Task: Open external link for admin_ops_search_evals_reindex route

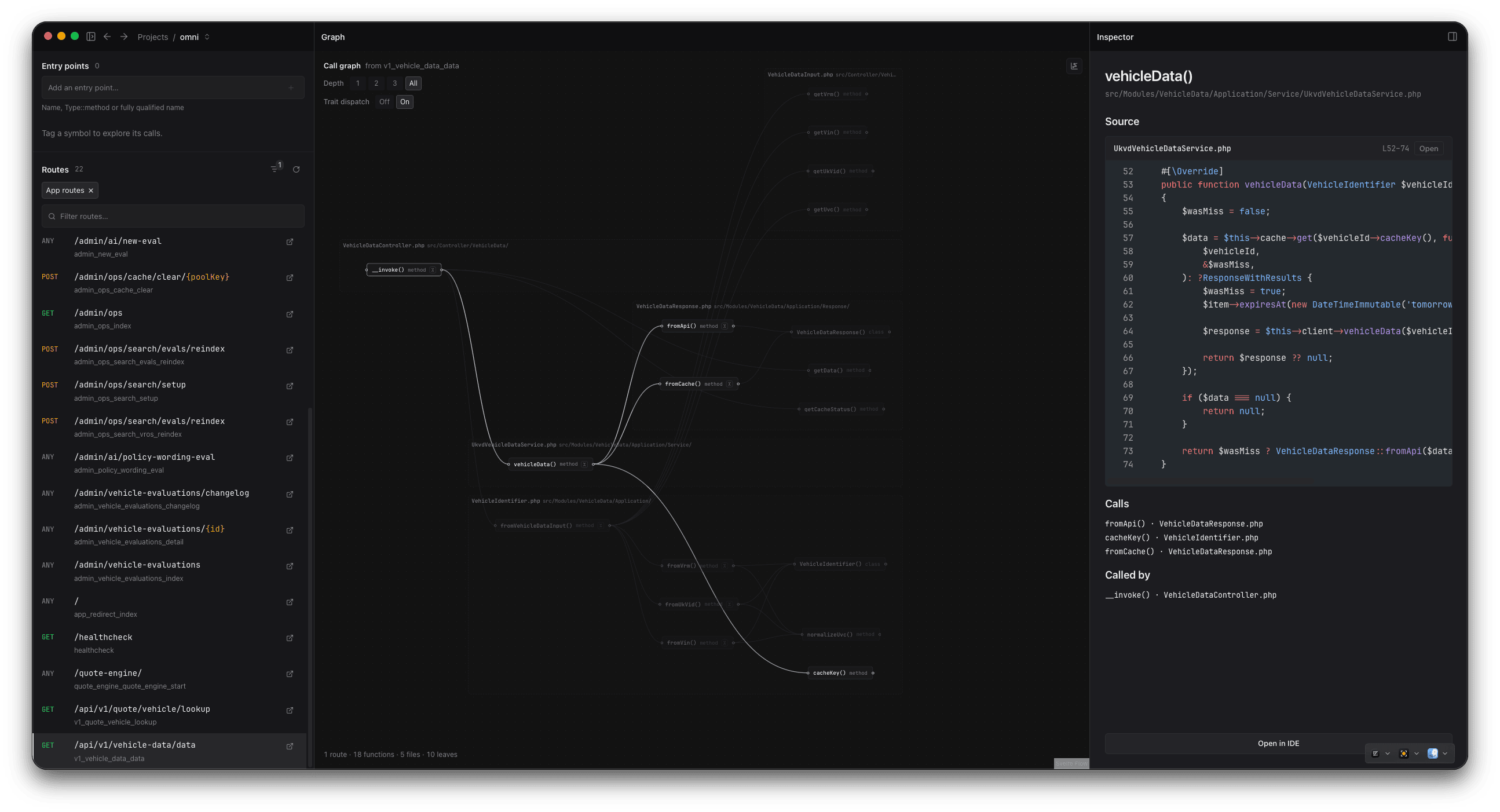Action: coord(290,350)
